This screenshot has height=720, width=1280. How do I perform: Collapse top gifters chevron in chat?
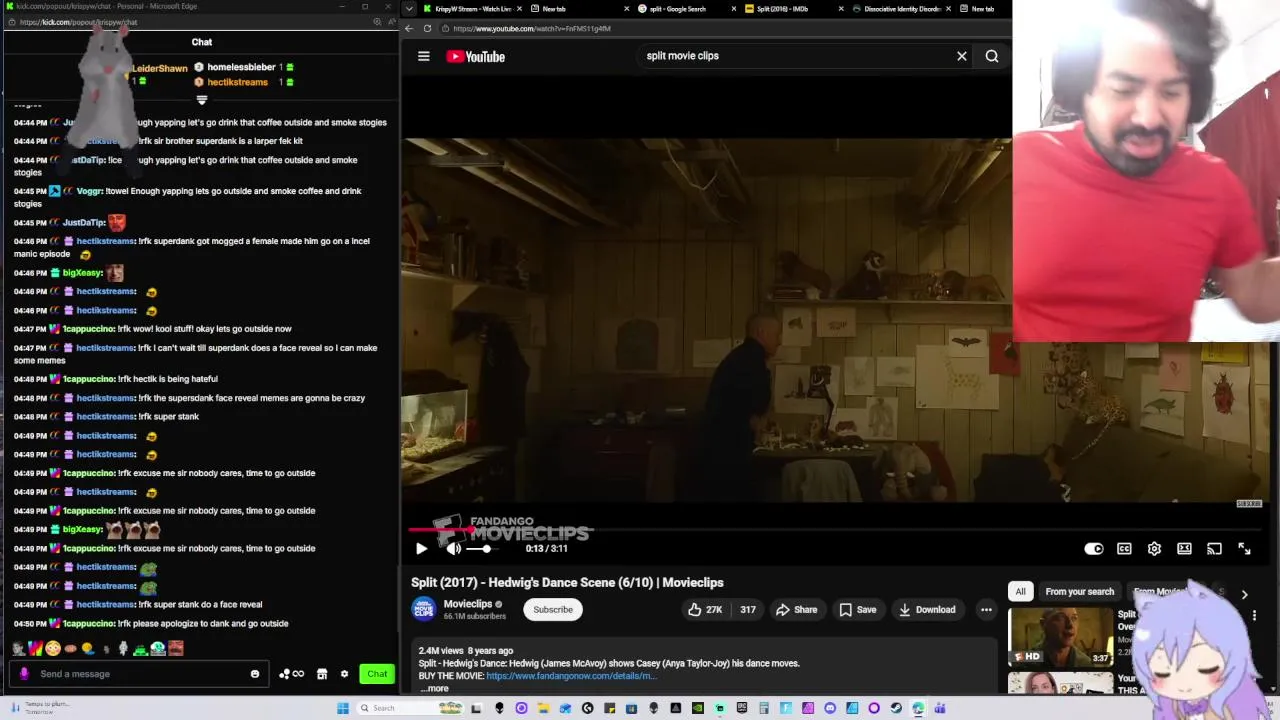[202, 100]
